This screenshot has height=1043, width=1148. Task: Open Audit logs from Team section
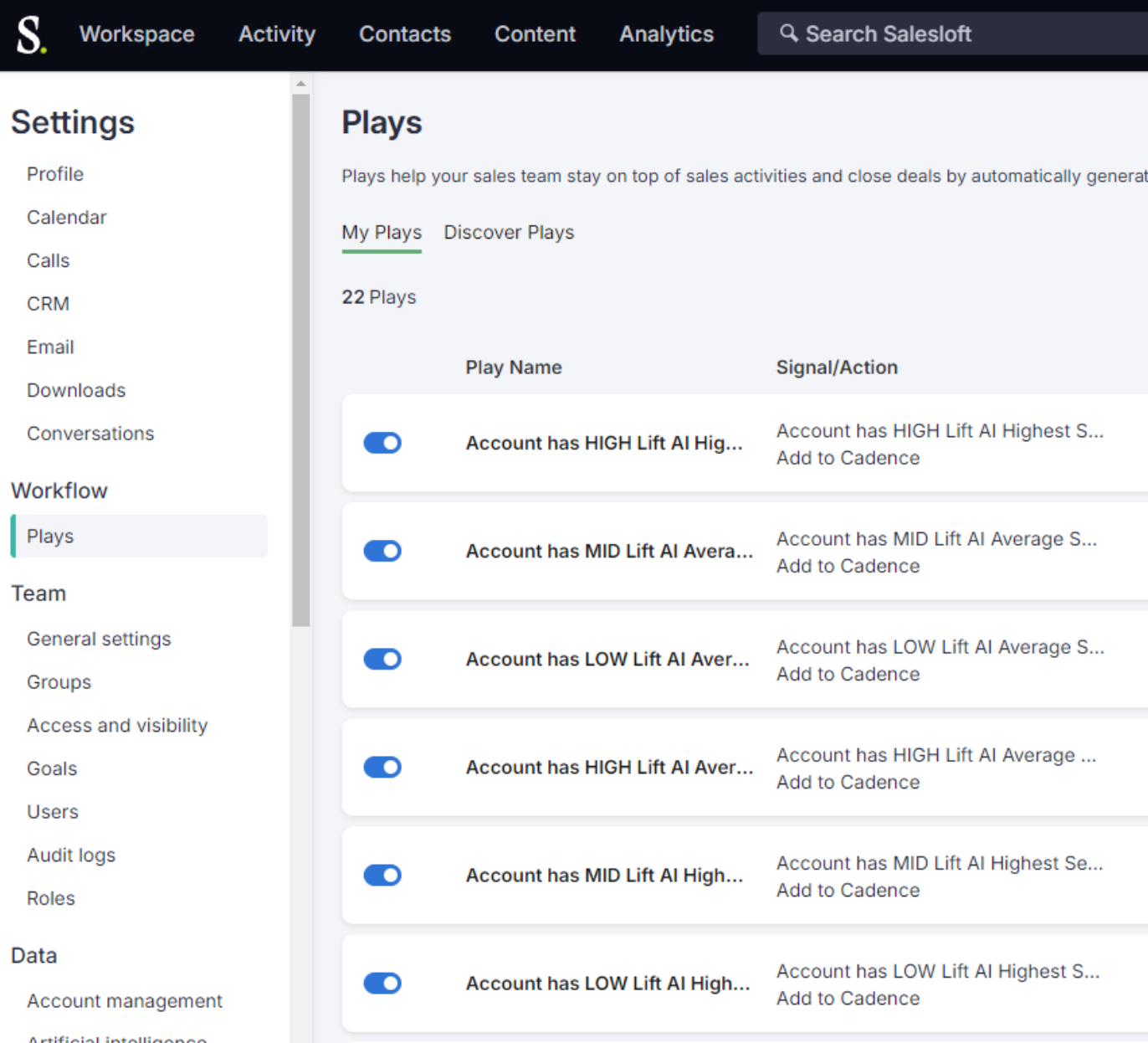pyautogui.click(x=71, y=855)
